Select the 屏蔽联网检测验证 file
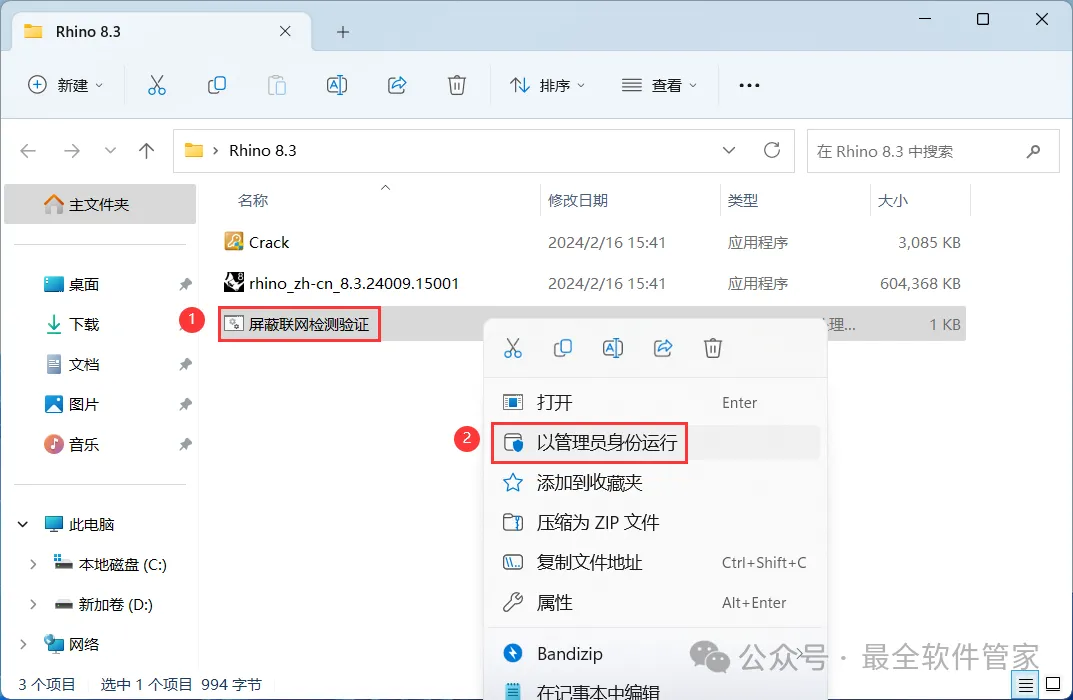 point(309,324)
